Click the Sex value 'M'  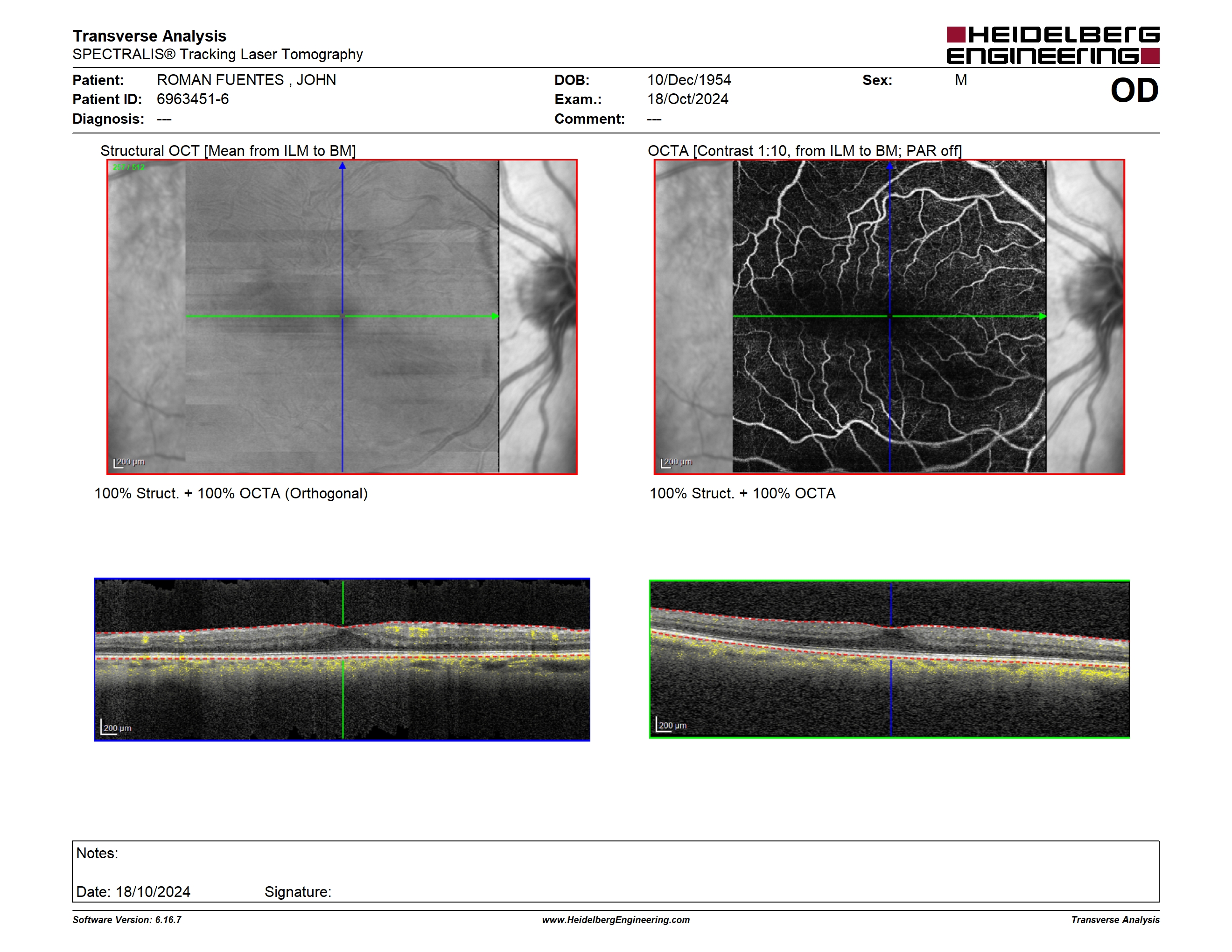(961, 80)
